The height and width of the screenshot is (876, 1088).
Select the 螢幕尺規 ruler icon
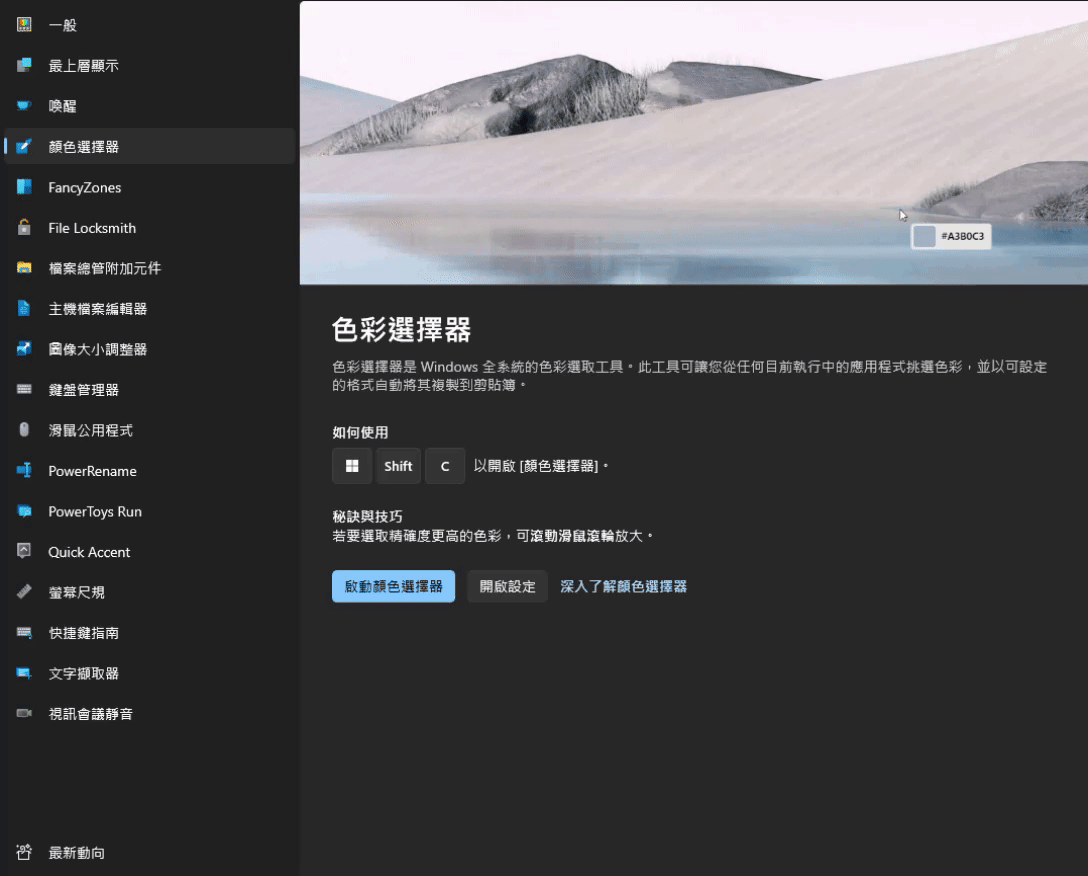(23, 592)
